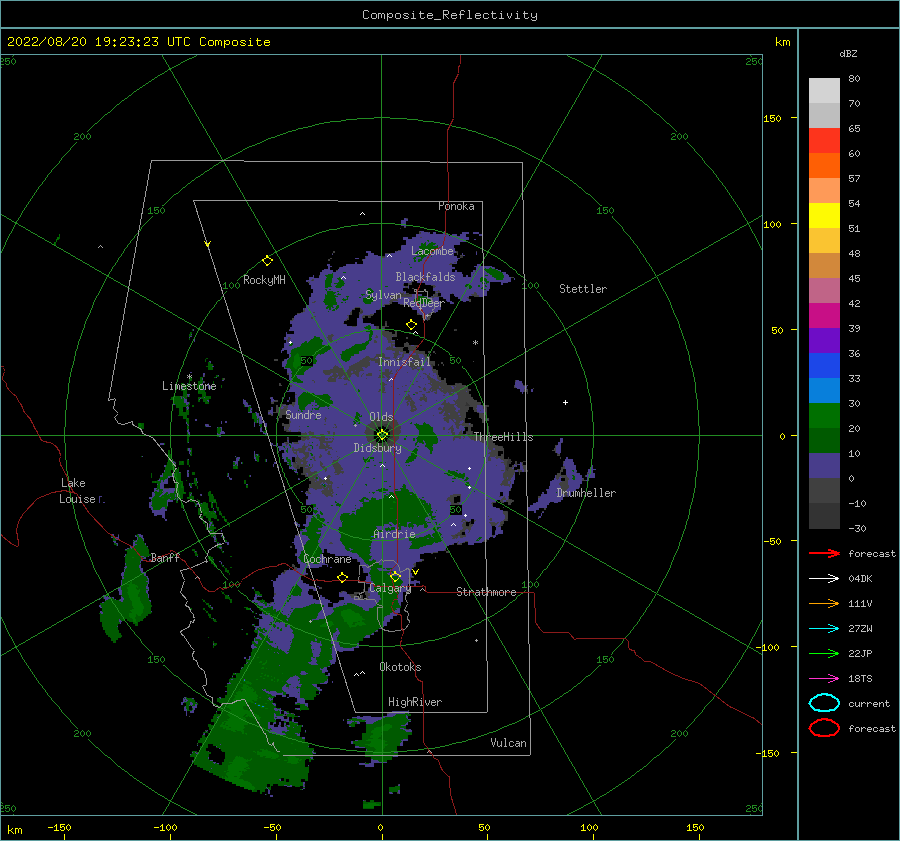Click the radar center diamond between Olds and Didsbury
Screen dimensions: 900x841
(382, 435)
